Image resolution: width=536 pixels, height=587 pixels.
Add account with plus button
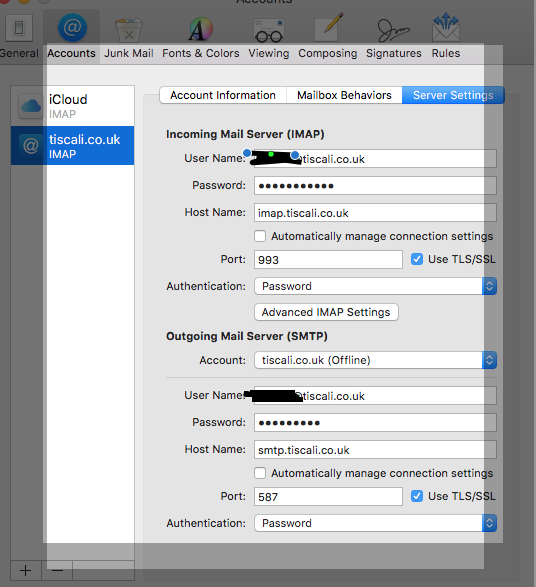[x=25, y=571]
